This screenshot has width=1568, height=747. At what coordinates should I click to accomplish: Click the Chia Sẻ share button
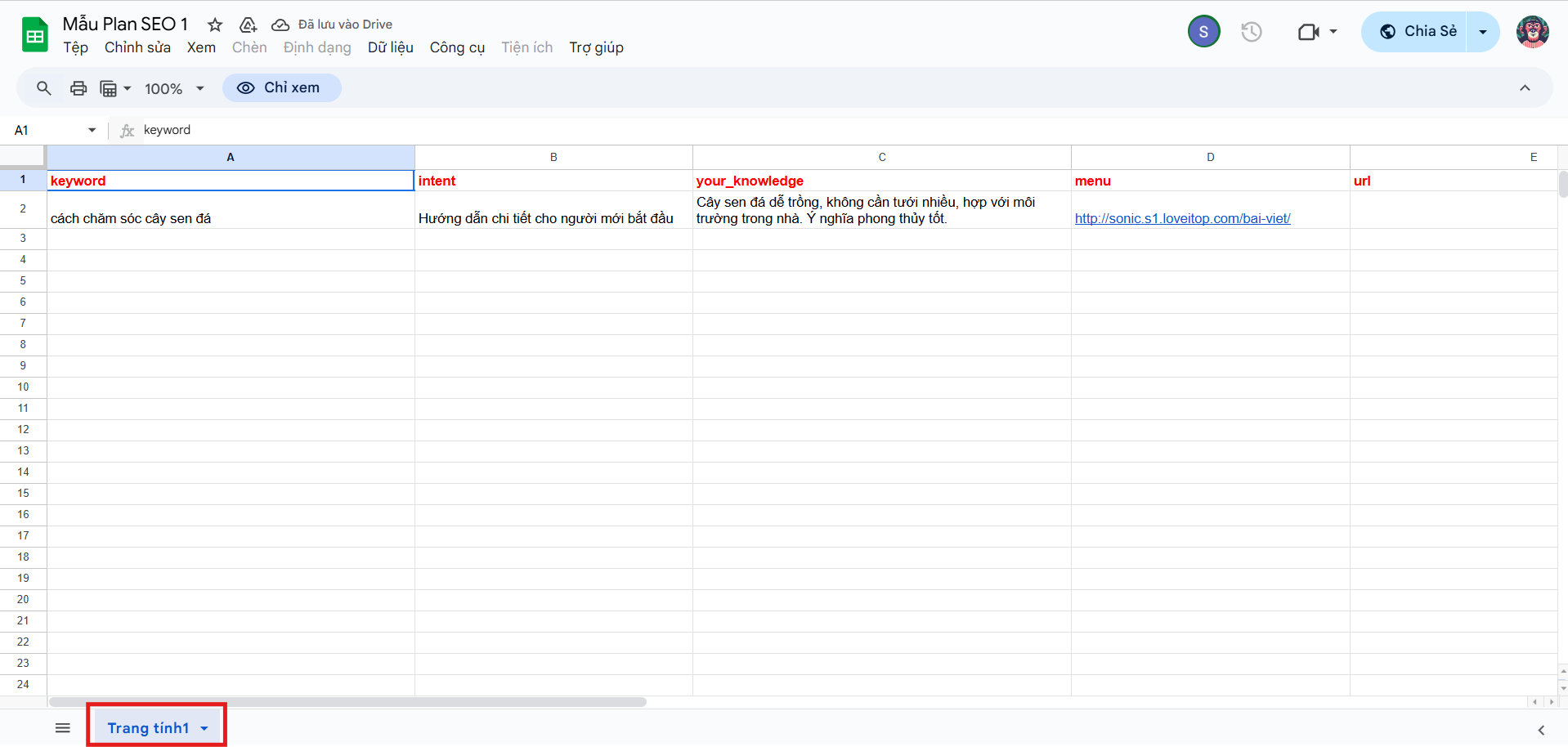[x=1417, y=32]
